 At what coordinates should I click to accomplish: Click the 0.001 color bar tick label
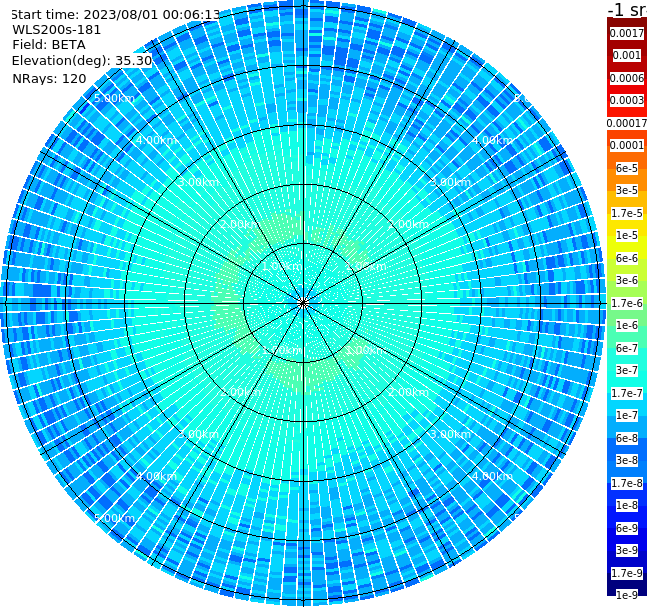coord(627,55)
